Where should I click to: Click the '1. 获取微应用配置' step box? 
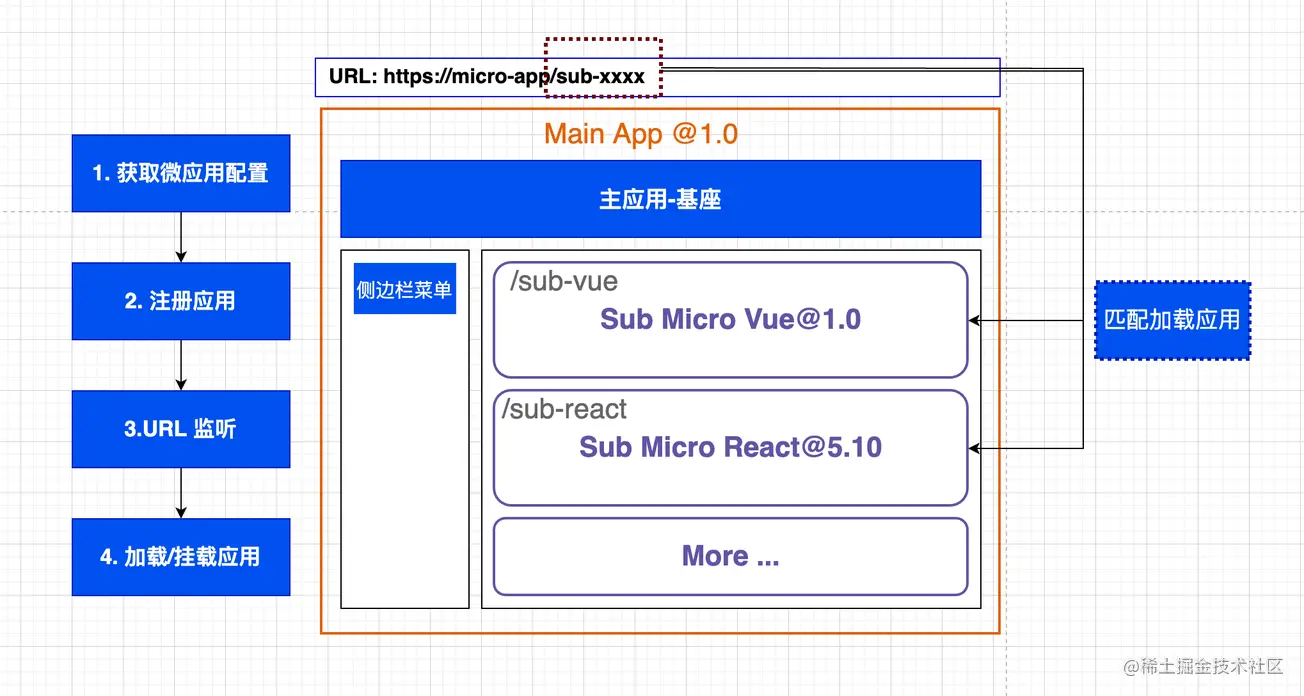click(181, 173)
